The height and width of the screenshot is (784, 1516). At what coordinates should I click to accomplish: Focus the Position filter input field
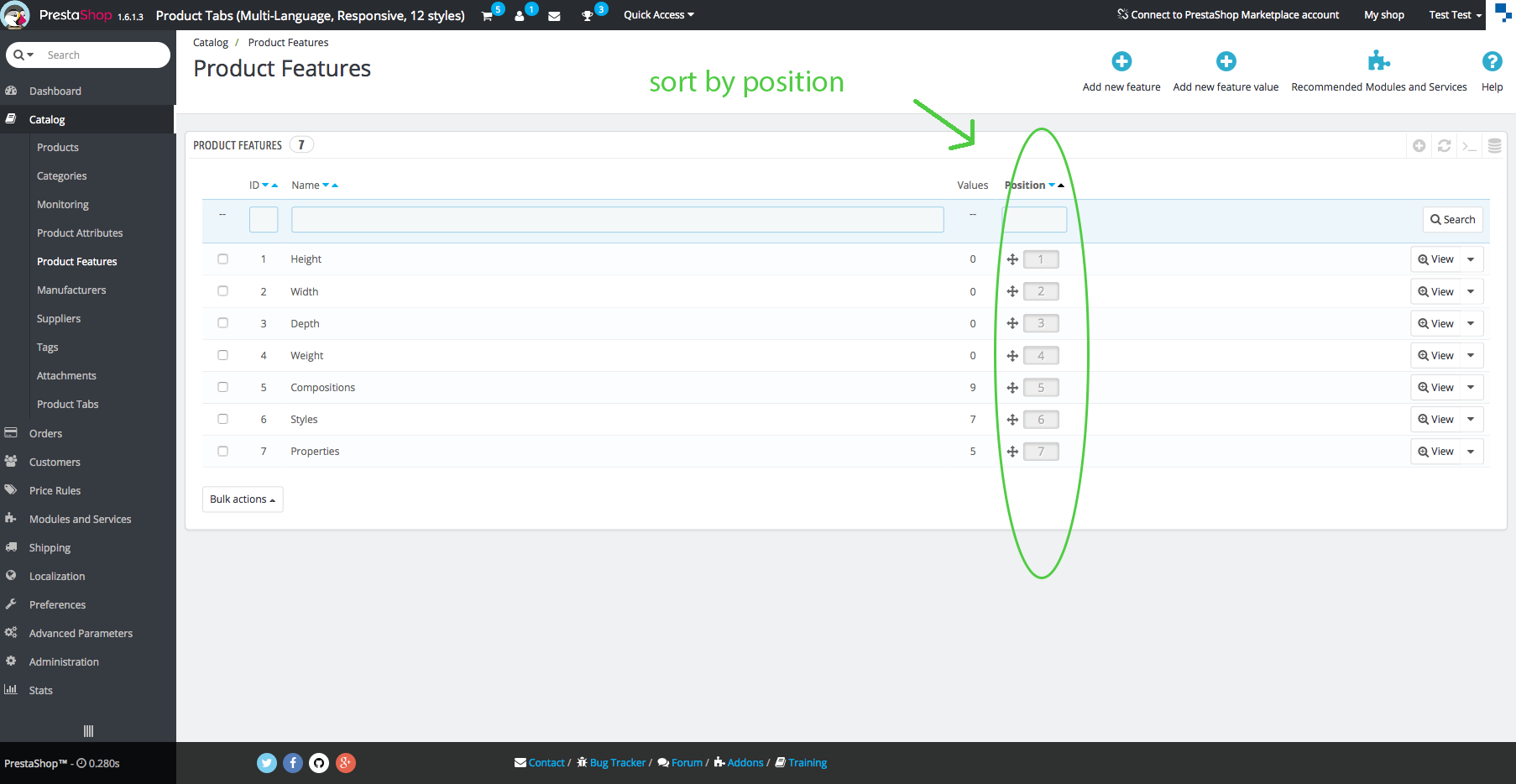(1035, 220)
